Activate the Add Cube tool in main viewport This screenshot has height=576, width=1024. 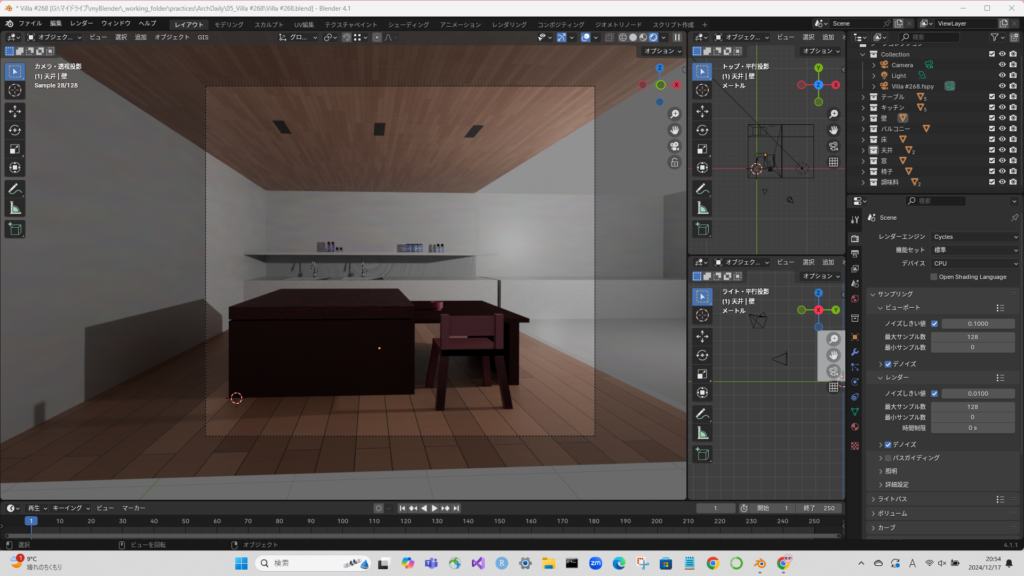15,229
